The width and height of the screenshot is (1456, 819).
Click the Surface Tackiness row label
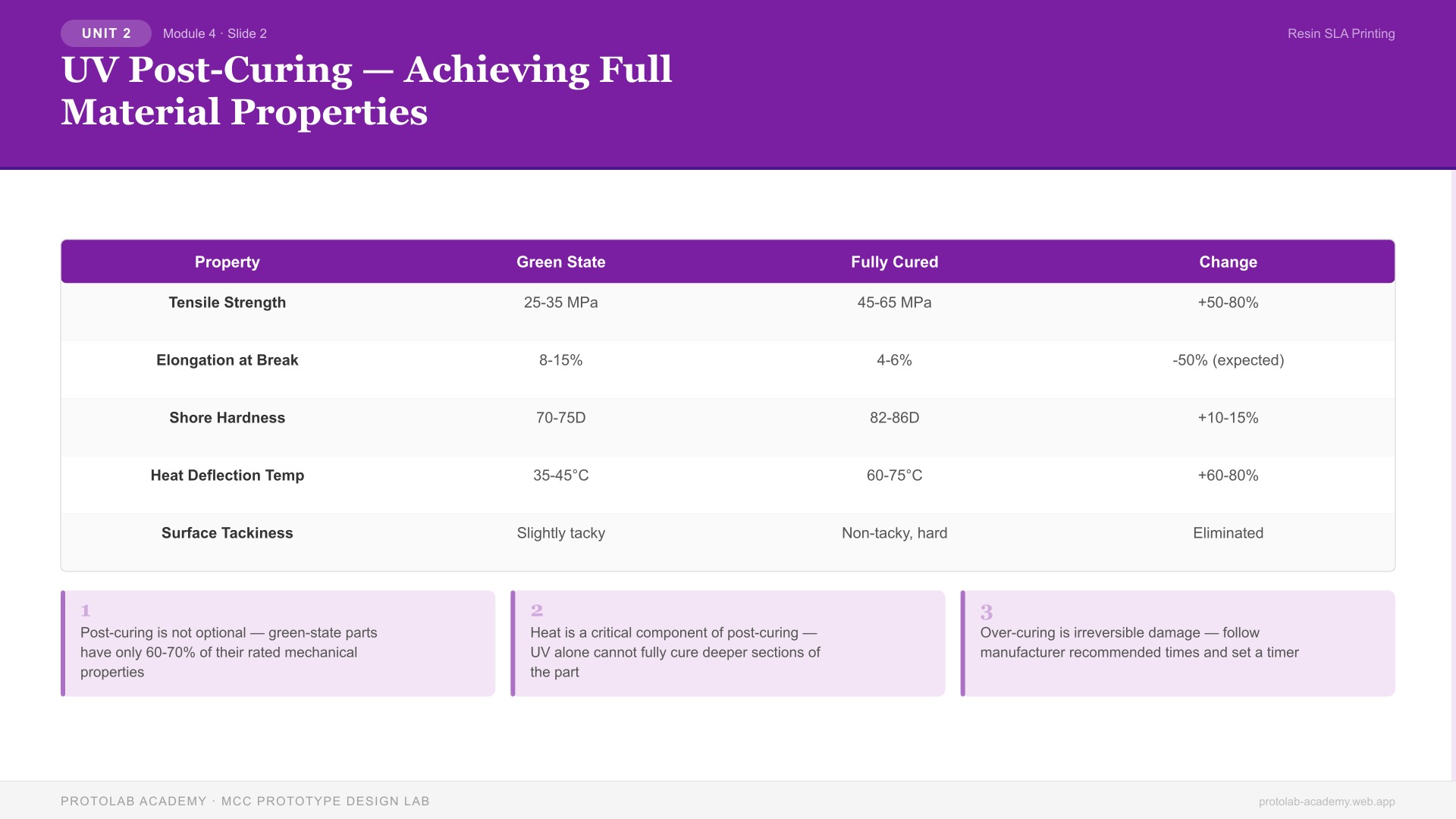tap(227, 533)
